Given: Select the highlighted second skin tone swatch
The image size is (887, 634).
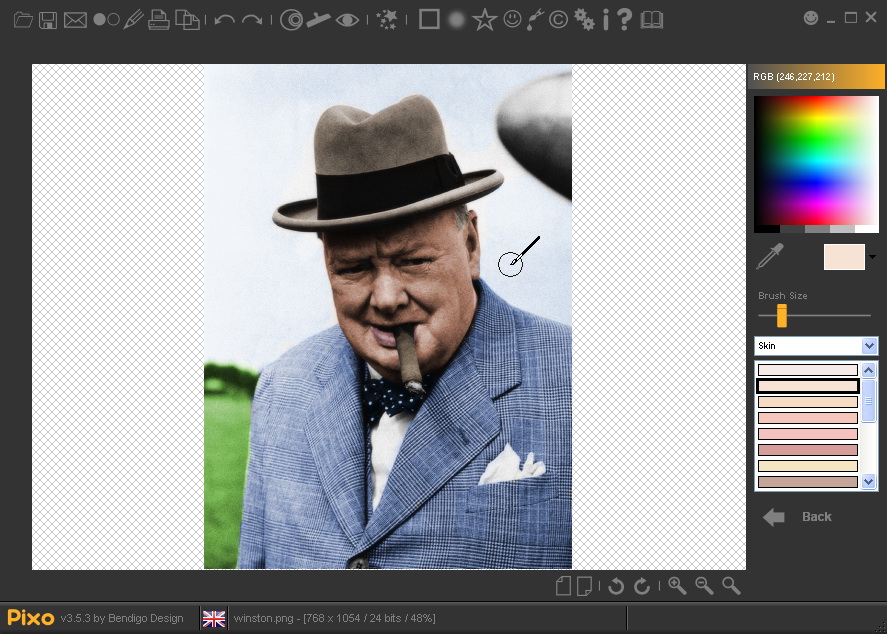Looking at the screenshot, I should click(808, 386).
